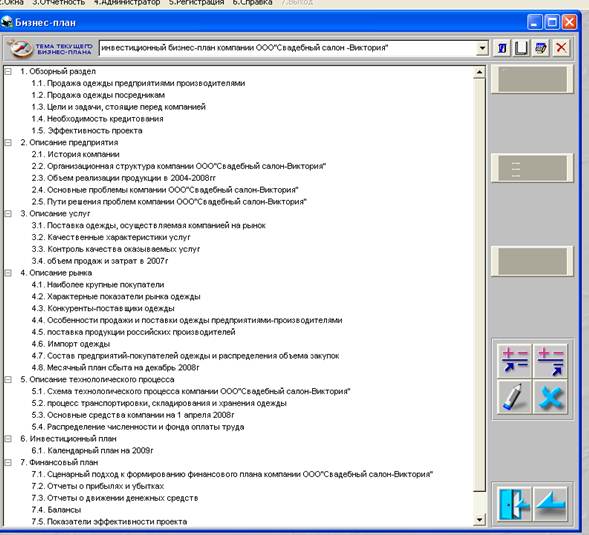Click the blue back arrow icon
Image resolution: width=589 pixels, height=535 pixels.
[x=550, y=503]
